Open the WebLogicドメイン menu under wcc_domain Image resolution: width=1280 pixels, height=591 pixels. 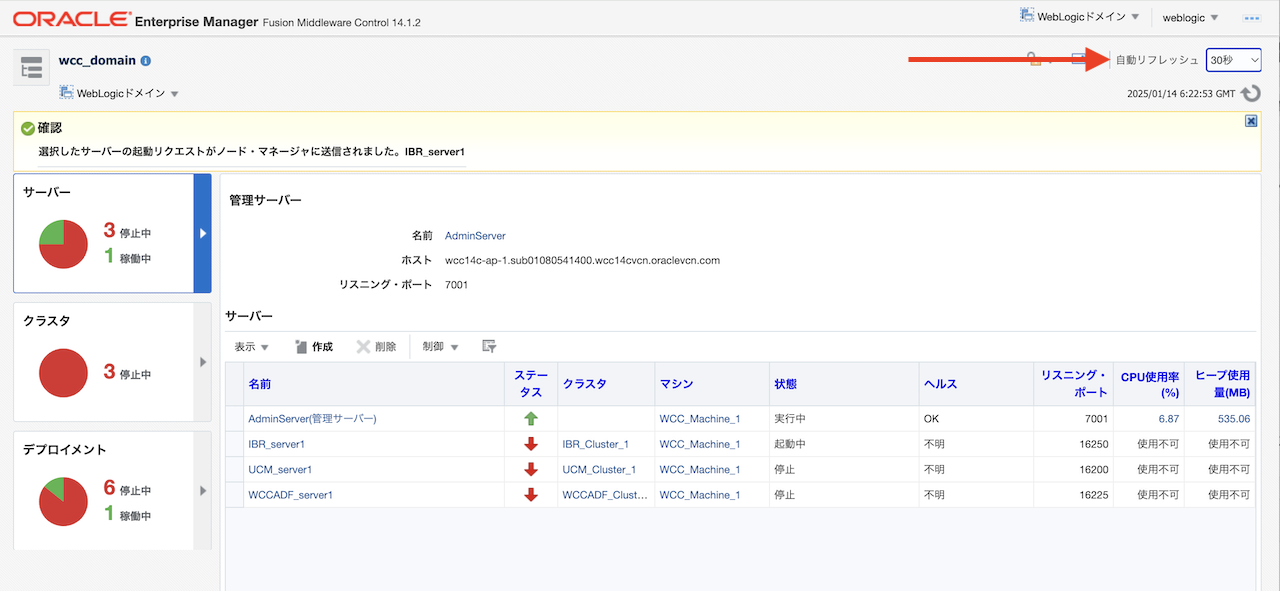120,93
